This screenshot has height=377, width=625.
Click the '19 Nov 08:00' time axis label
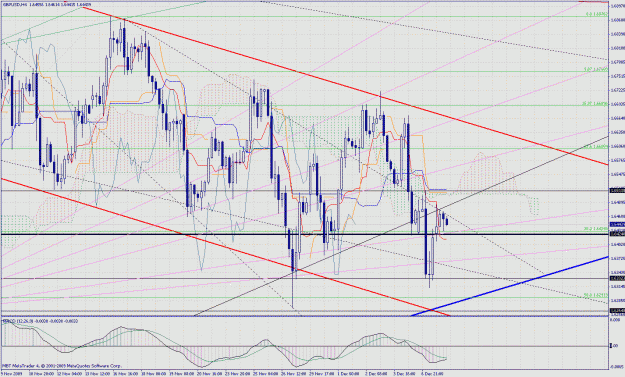tap(182, 374)
